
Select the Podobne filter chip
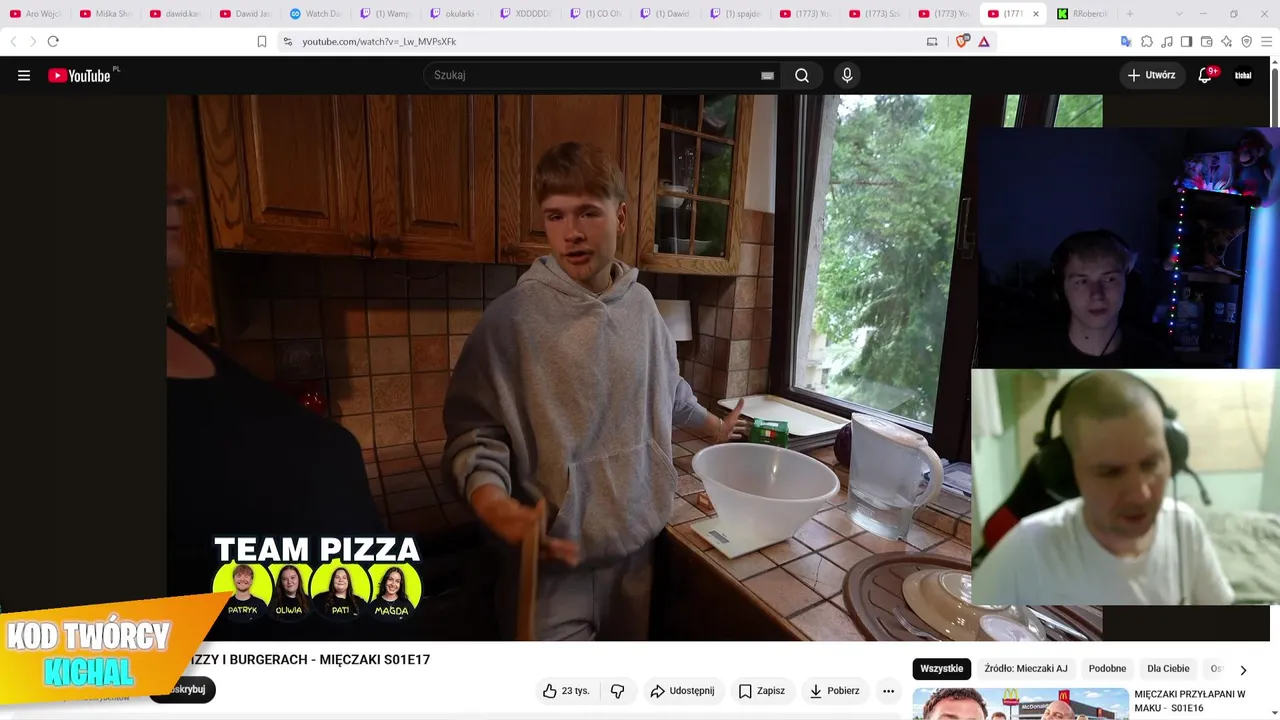[x=1107, y=669]
